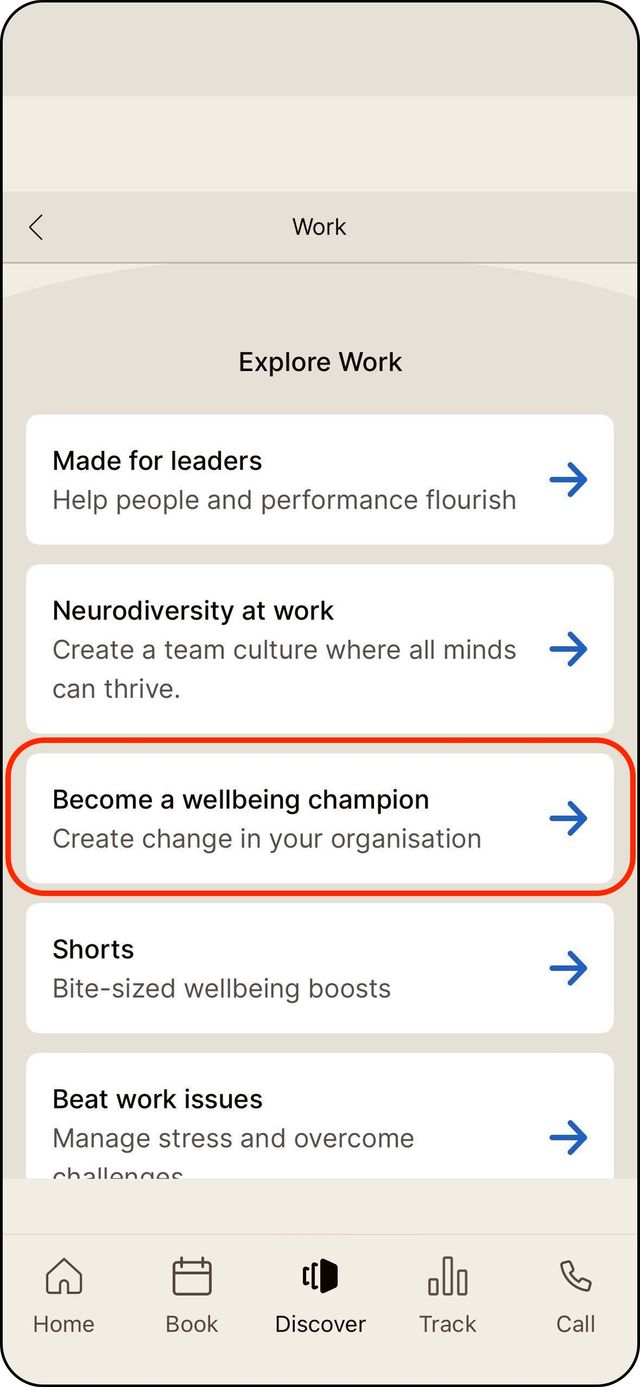Tap the Call phone icon
The image size is (640, 1387).
(x=575, y=1277)
